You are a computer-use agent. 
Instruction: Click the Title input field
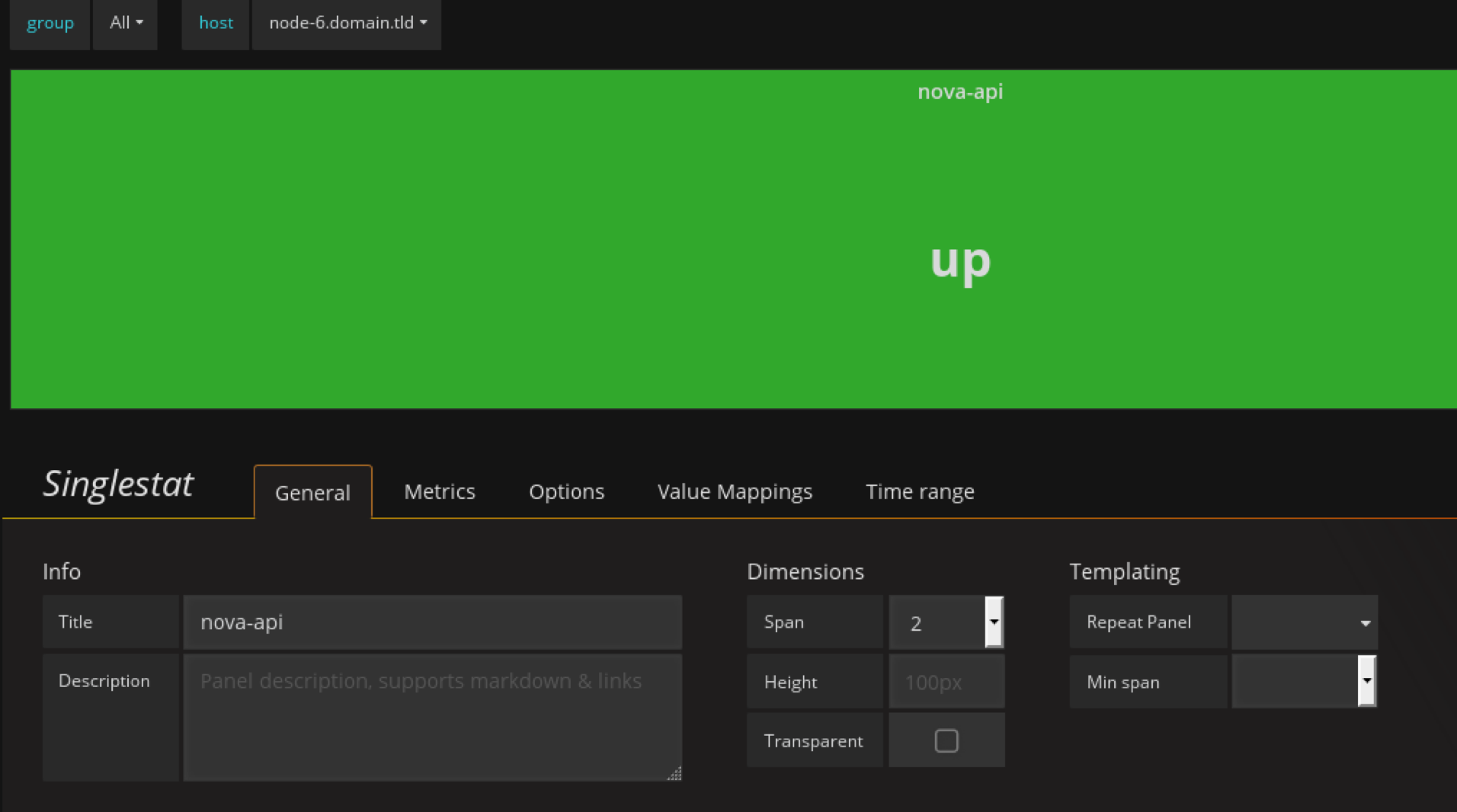pyautogui.click(x=432, y=622)
